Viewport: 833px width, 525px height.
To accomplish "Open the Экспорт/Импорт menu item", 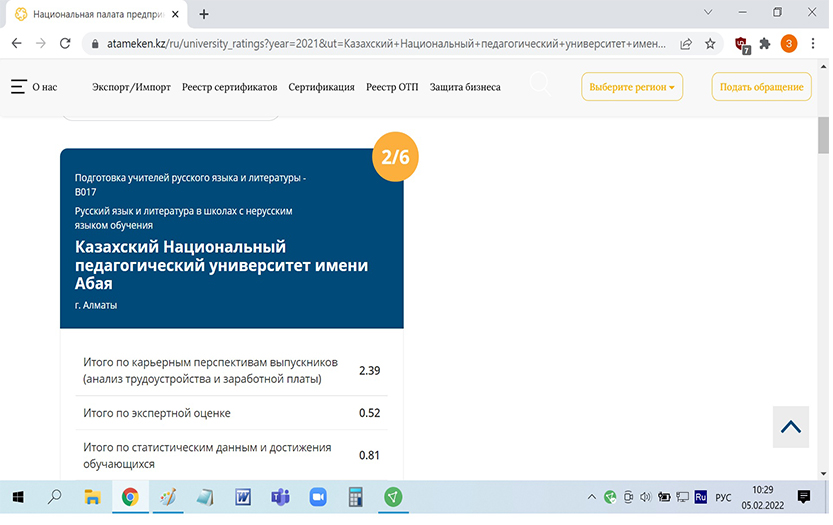I will pyautogui.click(x=131, y=87).
